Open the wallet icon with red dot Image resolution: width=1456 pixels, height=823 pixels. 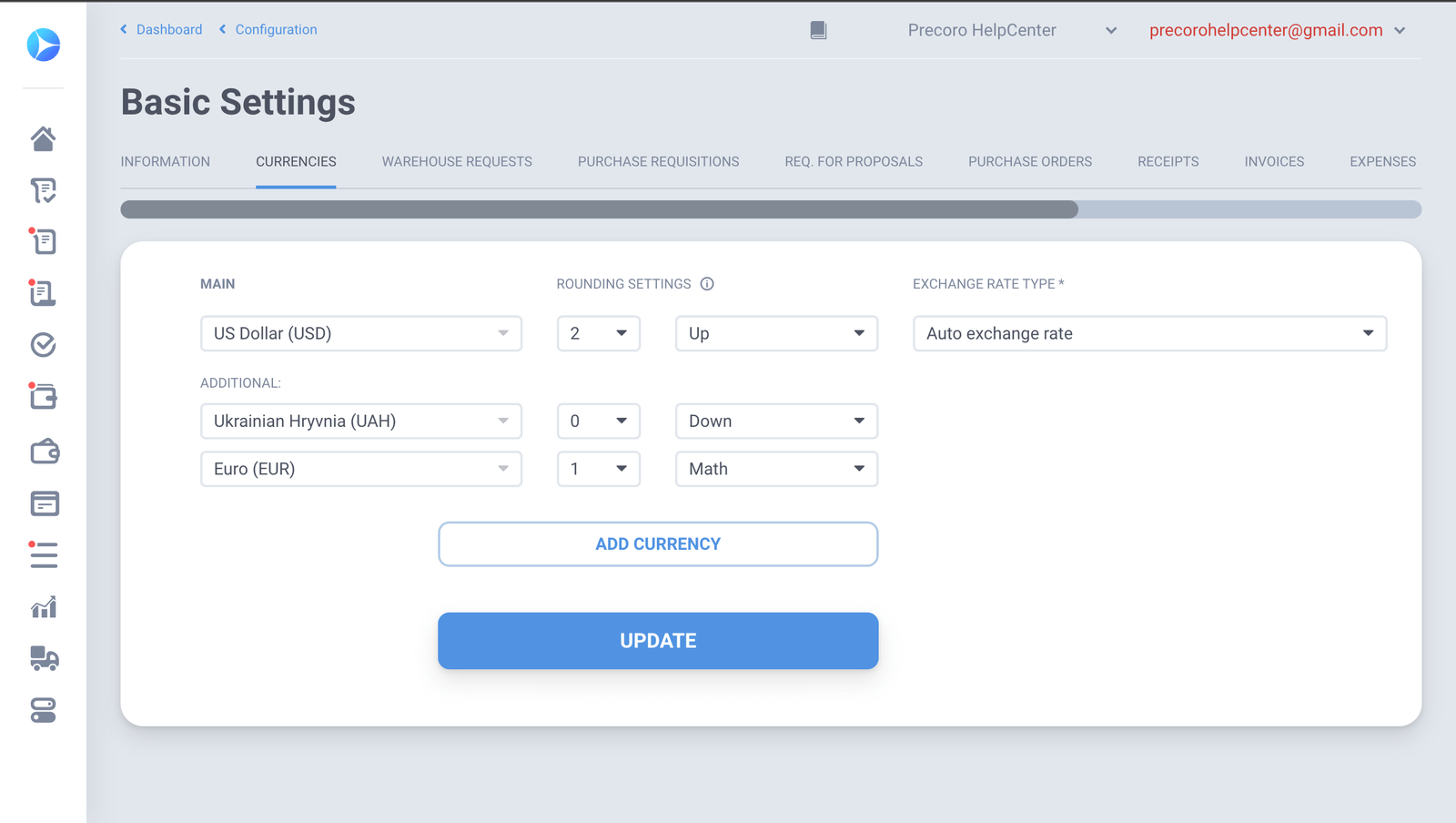coord(44,396)
